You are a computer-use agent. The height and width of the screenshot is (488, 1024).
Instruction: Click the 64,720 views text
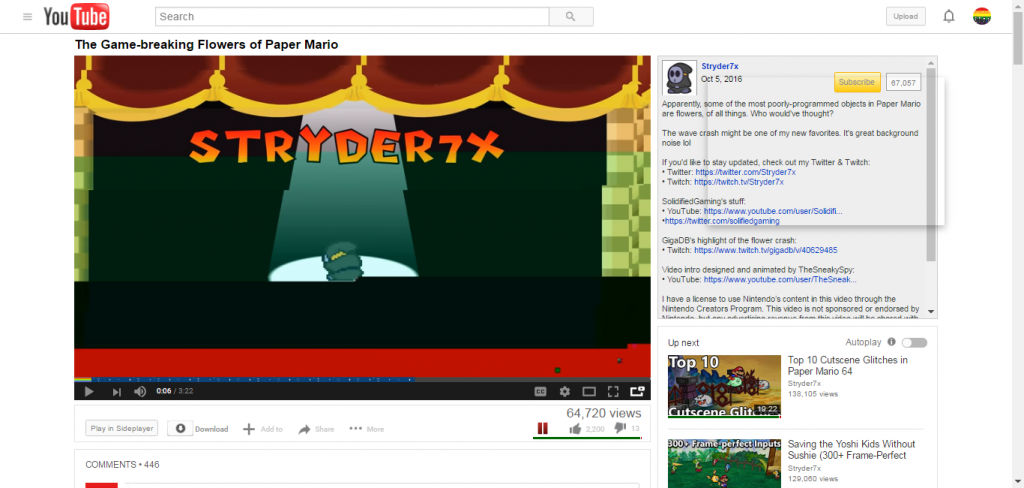[603, 413]
